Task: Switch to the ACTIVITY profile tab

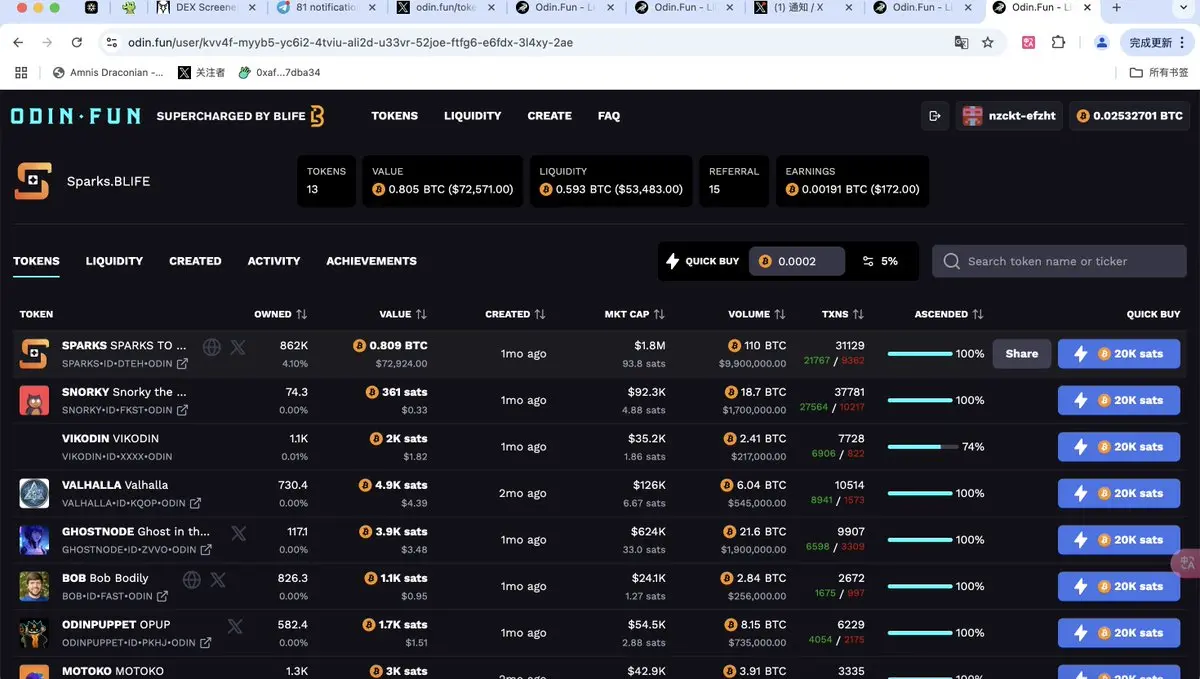Action: click(274, 261)
